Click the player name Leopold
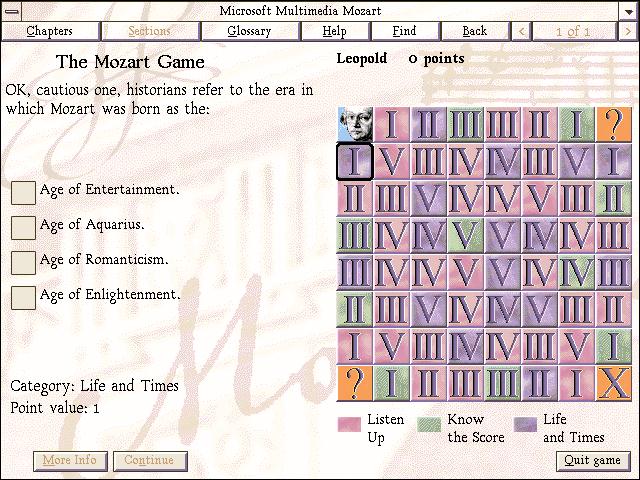Image resolution: width=640 pixels, height=480 pixels. (x=362, y=59)
